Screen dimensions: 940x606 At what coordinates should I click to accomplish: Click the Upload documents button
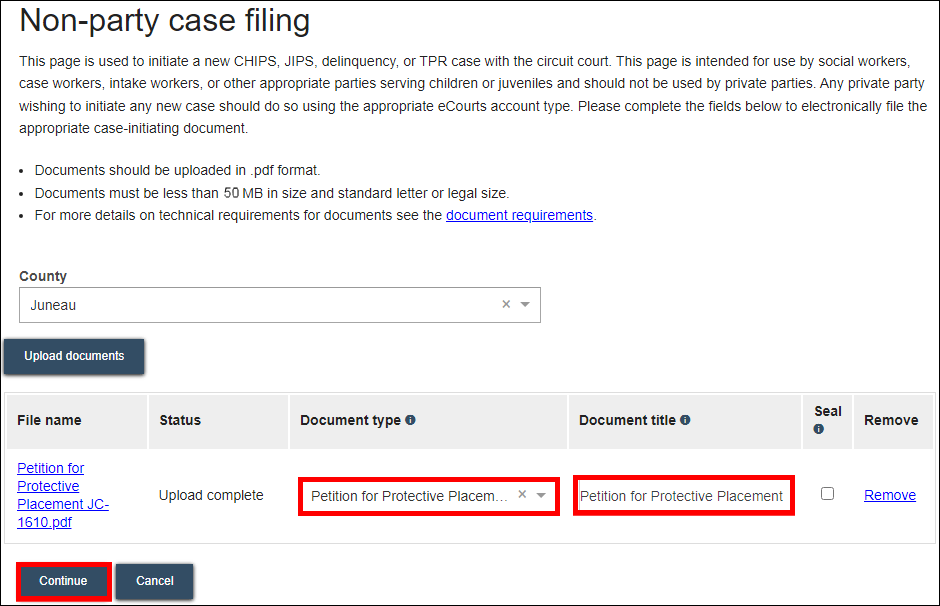pos(73,356)
